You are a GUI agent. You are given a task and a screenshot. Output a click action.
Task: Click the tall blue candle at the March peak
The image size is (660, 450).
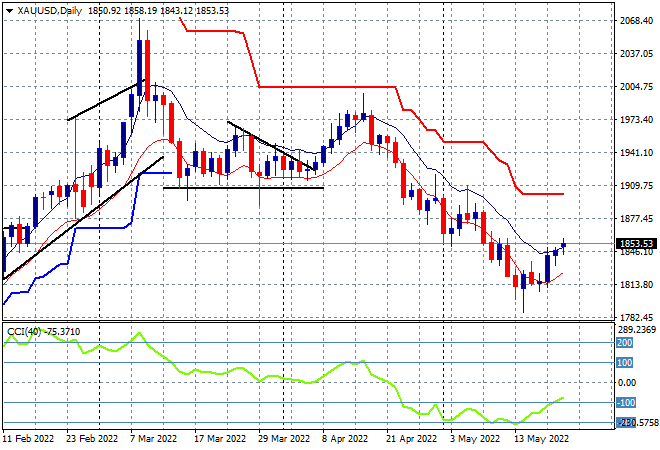(x=140, y=67)
